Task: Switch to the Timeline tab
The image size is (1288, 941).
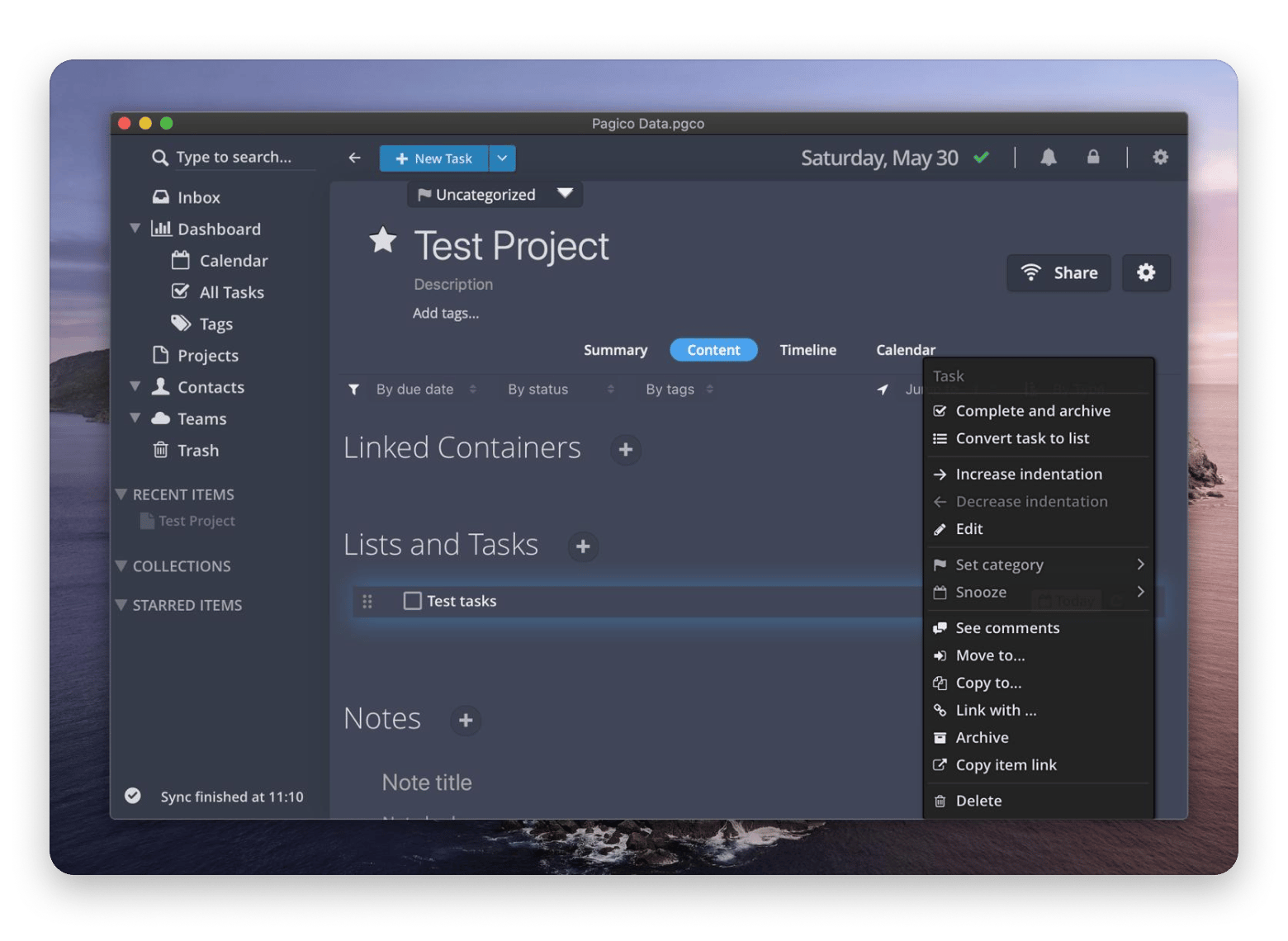Action: tap(807, 350)
